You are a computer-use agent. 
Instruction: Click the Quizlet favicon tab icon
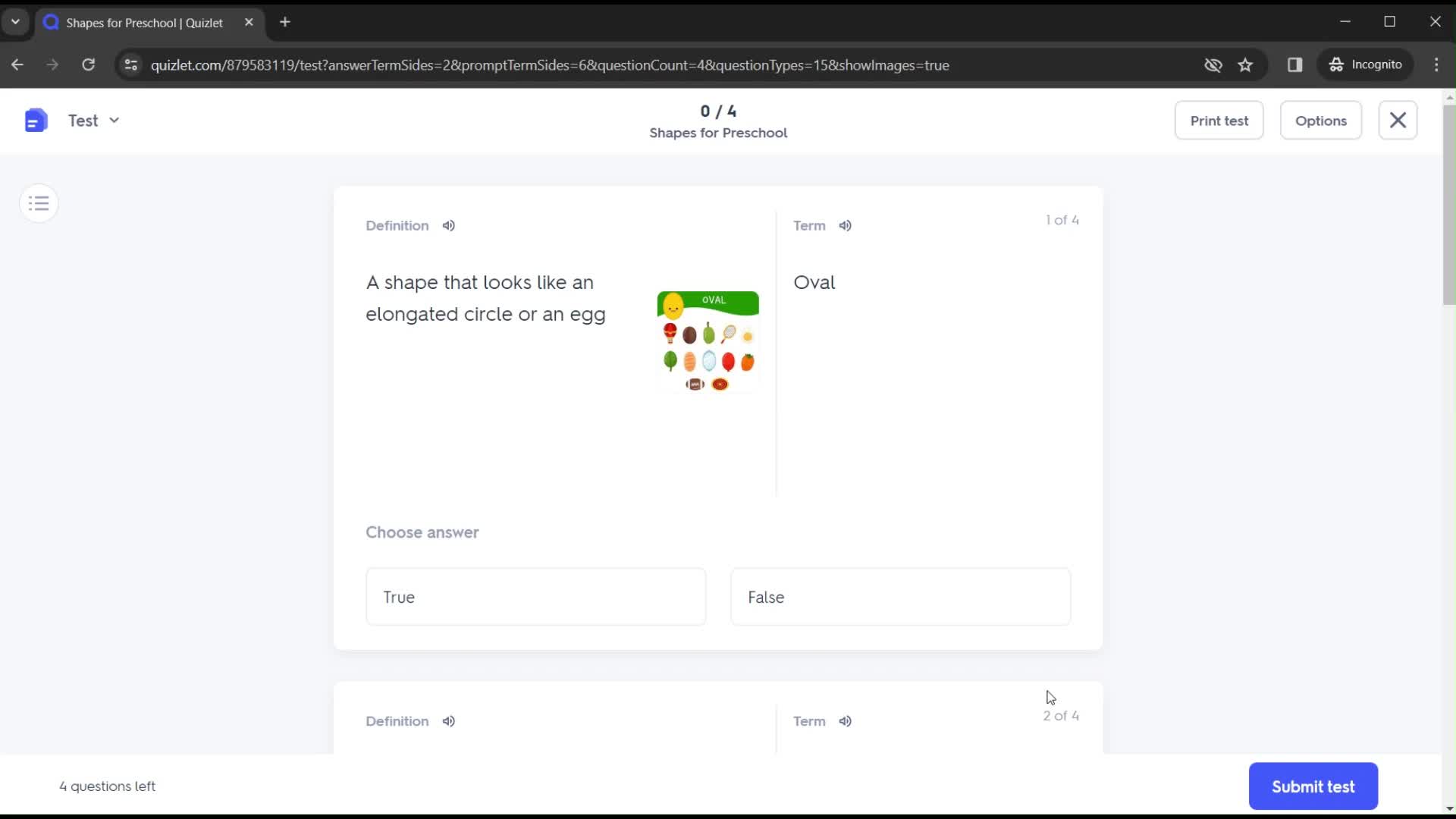coord(52,22)
